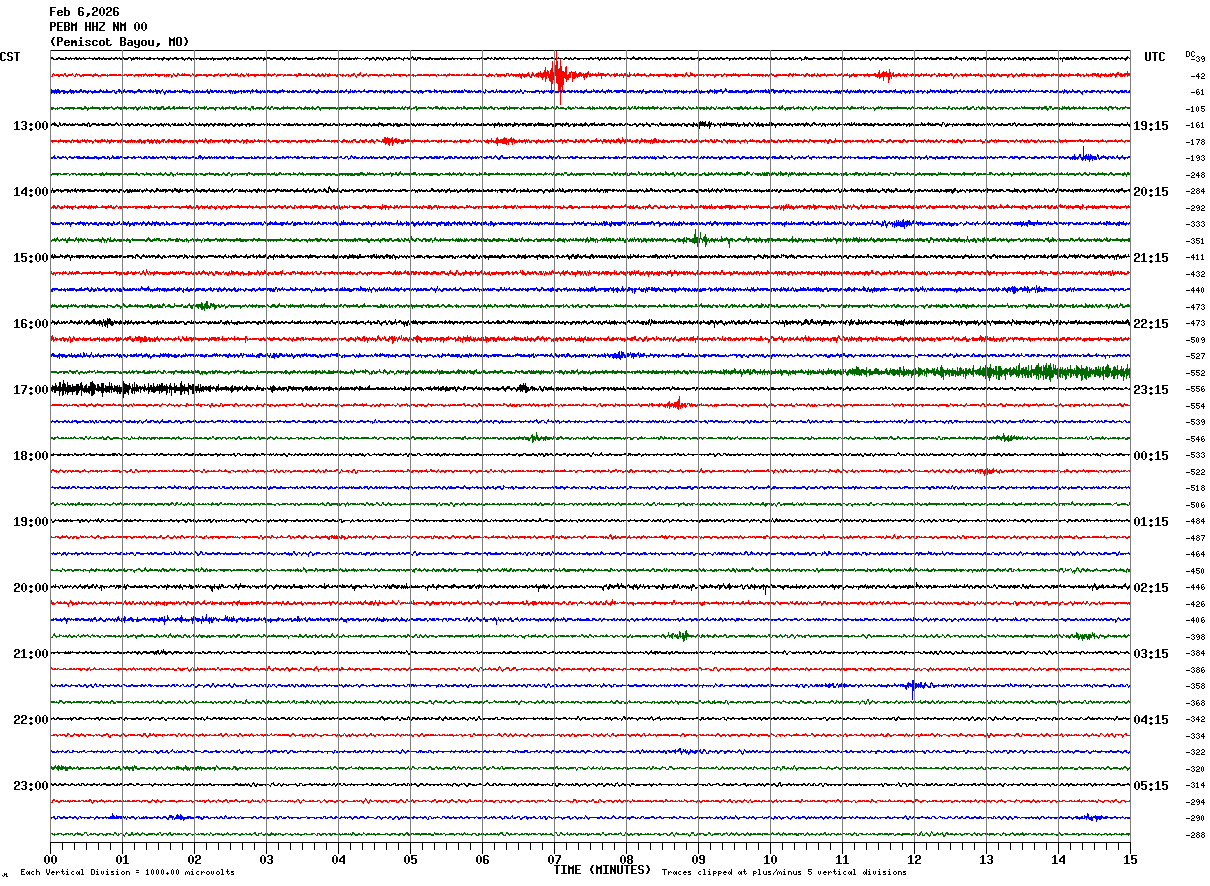Click the traces clipped footnote text
The width and height of the screenshot is (1210, 886).
(784, 873)
